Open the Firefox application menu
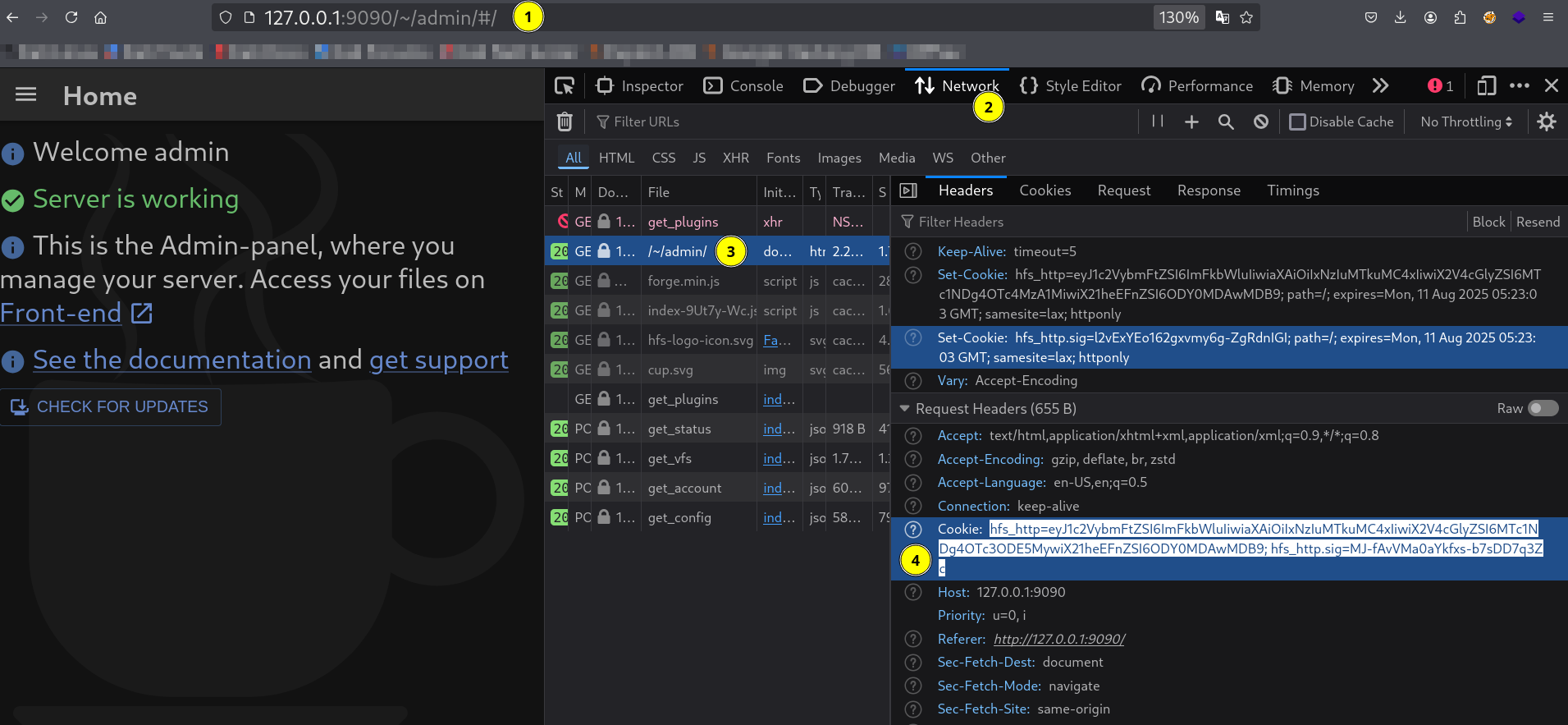1568x725 pixels. point(1548,17)
